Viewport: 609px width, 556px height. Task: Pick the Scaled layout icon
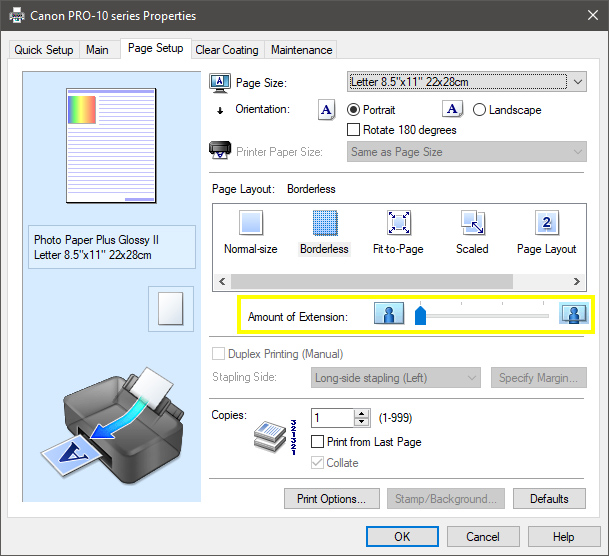pyautogui.click(x=472, y=223)
